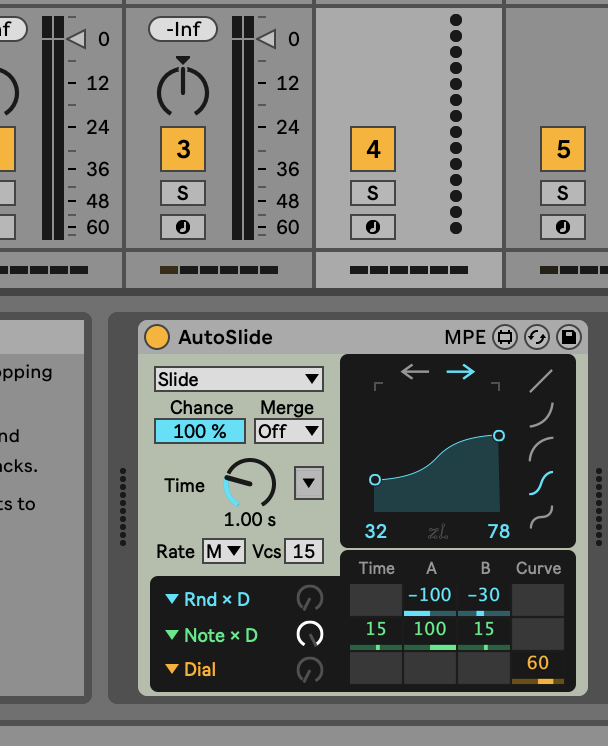Choose the linear curve shape icon
Viewport: 608px width, 746px height.
(541, 381)
